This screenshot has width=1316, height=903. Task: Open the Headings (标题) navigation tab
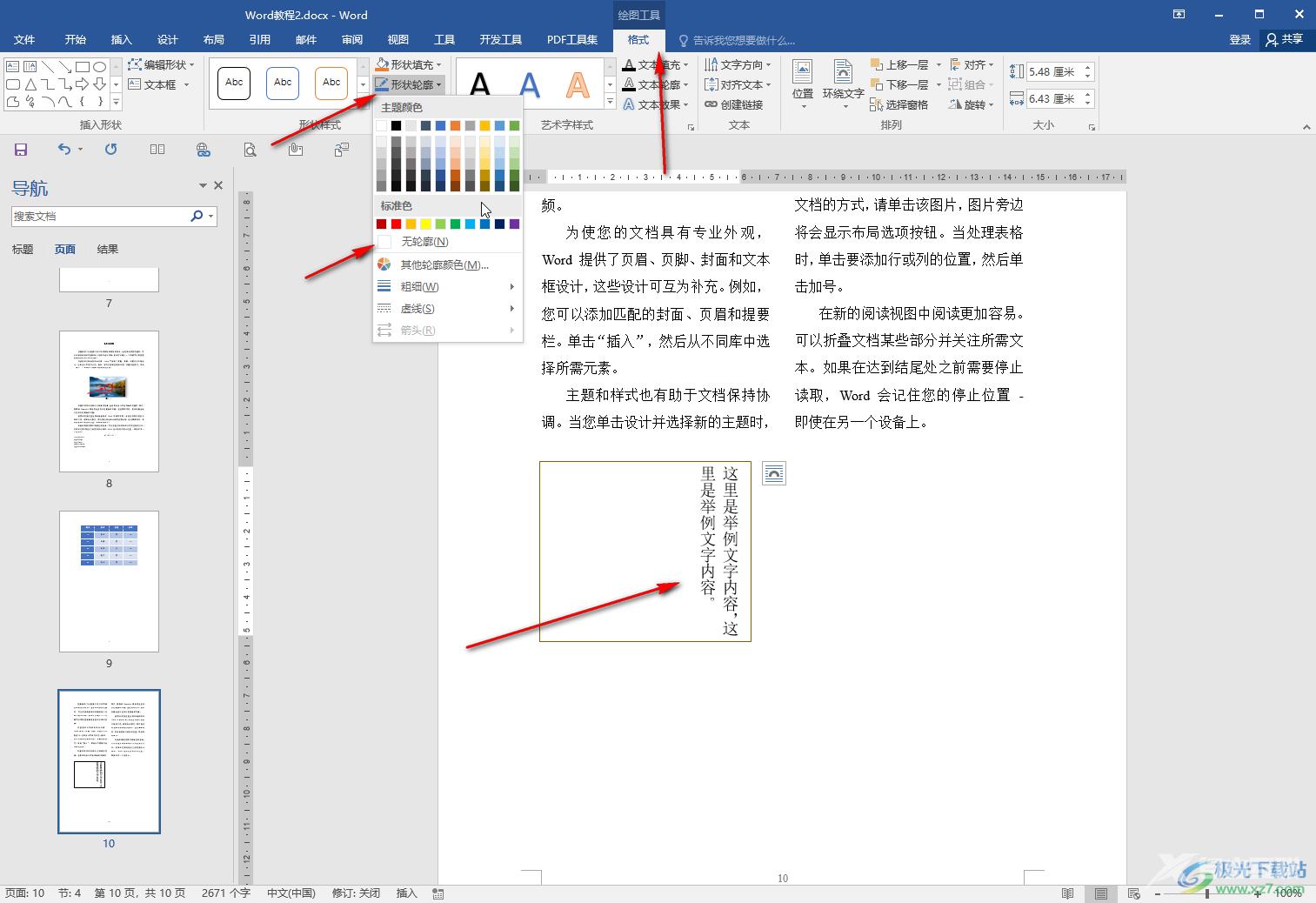click(23, 250)
